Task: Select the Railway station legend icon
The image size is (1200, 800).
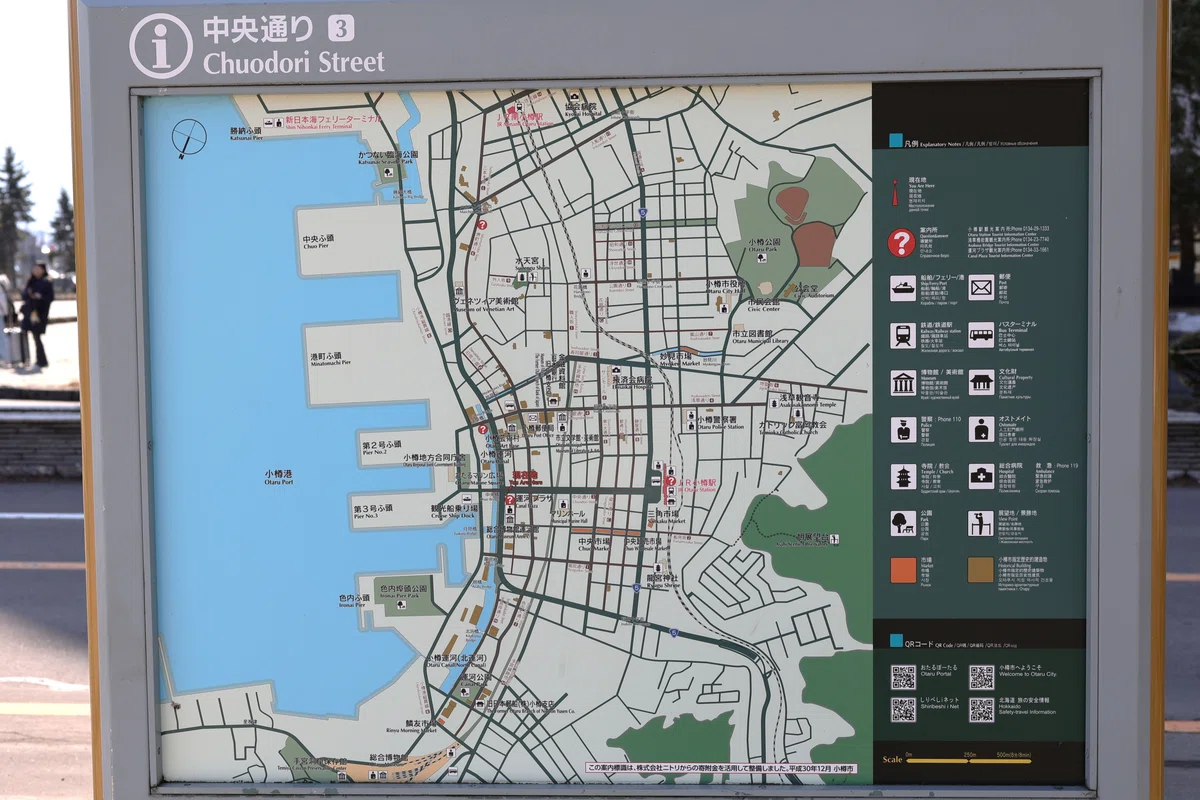Action: pyautogui.click(x=903, y=335)
